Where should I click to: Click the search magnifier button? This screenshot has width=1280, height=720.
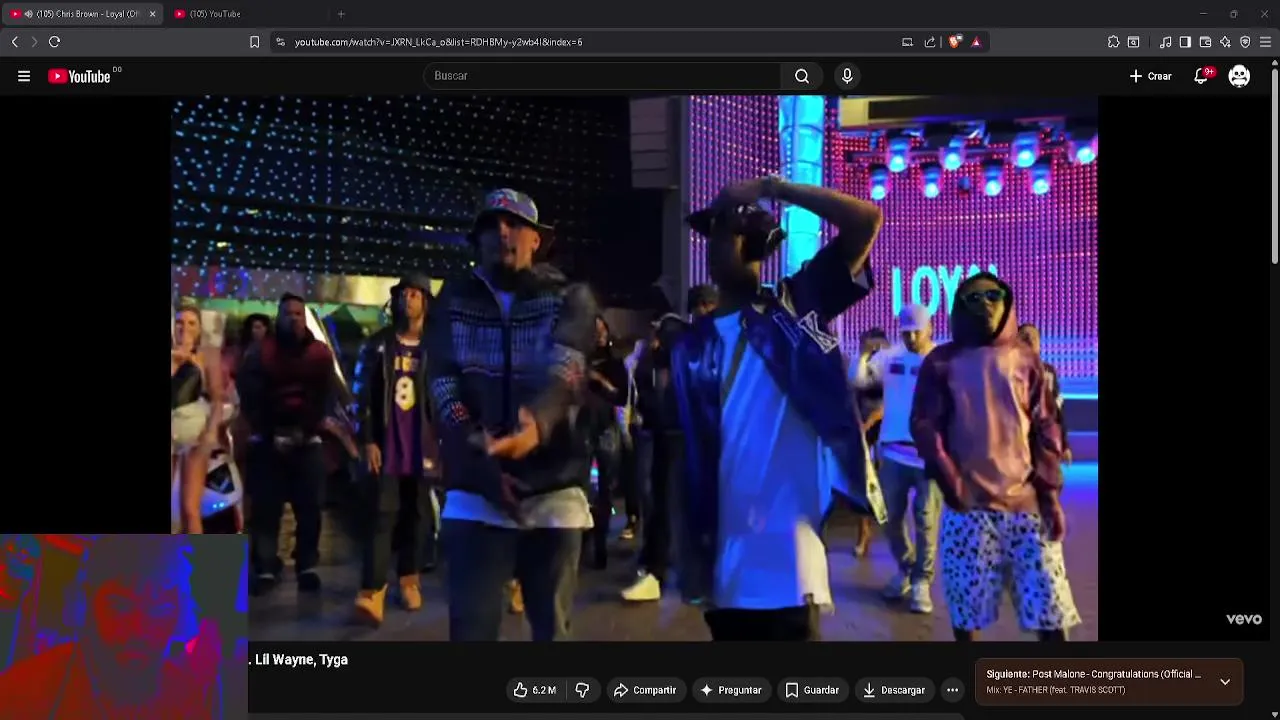pyautogui.click(x=802, y=76)
